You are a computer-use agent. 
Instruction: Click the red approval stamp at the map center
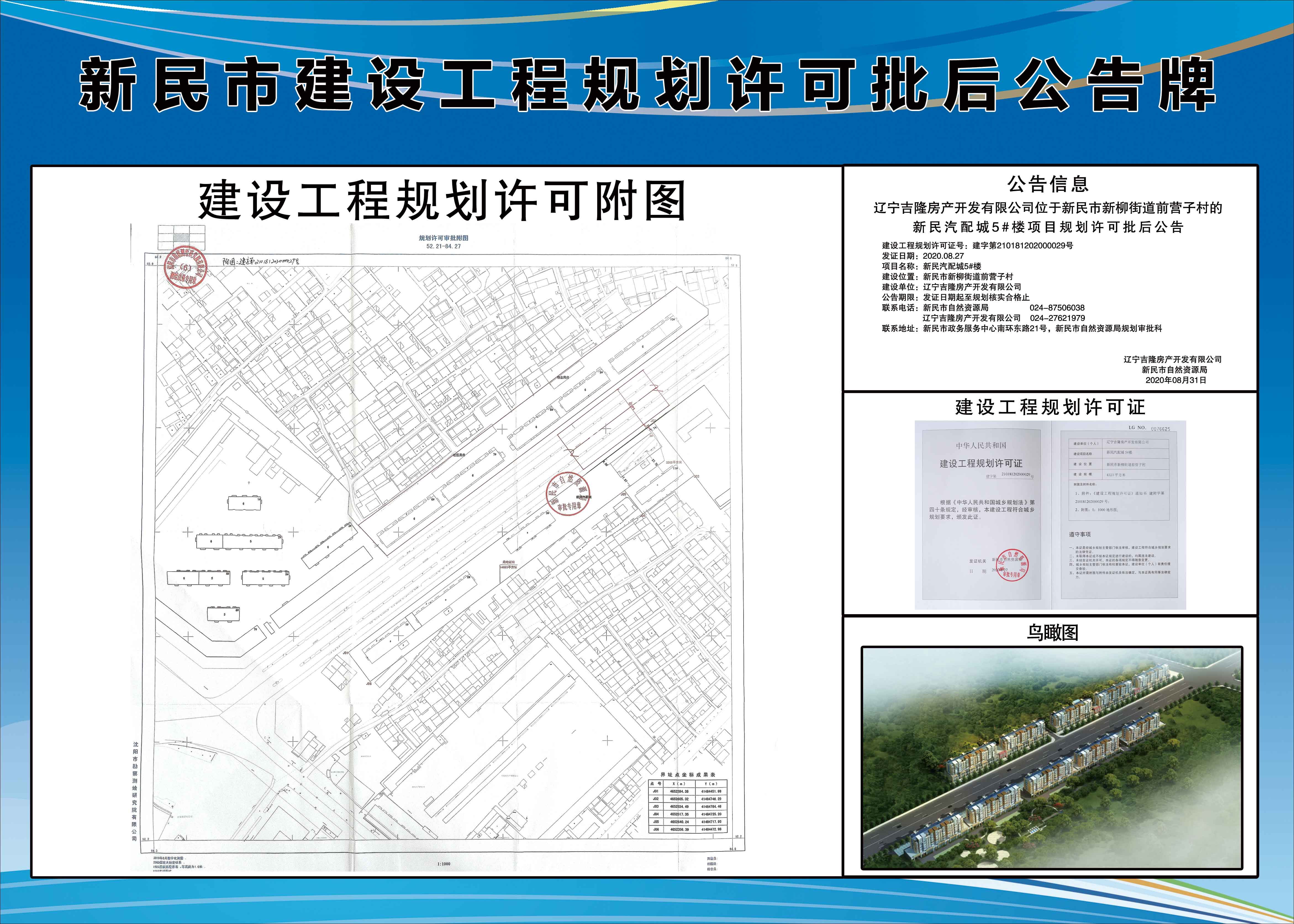[567, 493]
